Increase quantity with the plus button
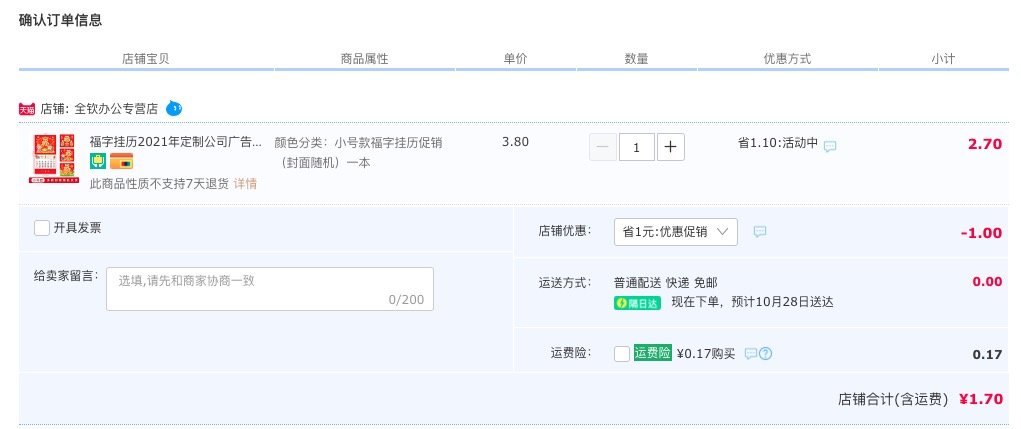Image resolution: width=1021 pixels, height=429 pixels. pos(671,147)
